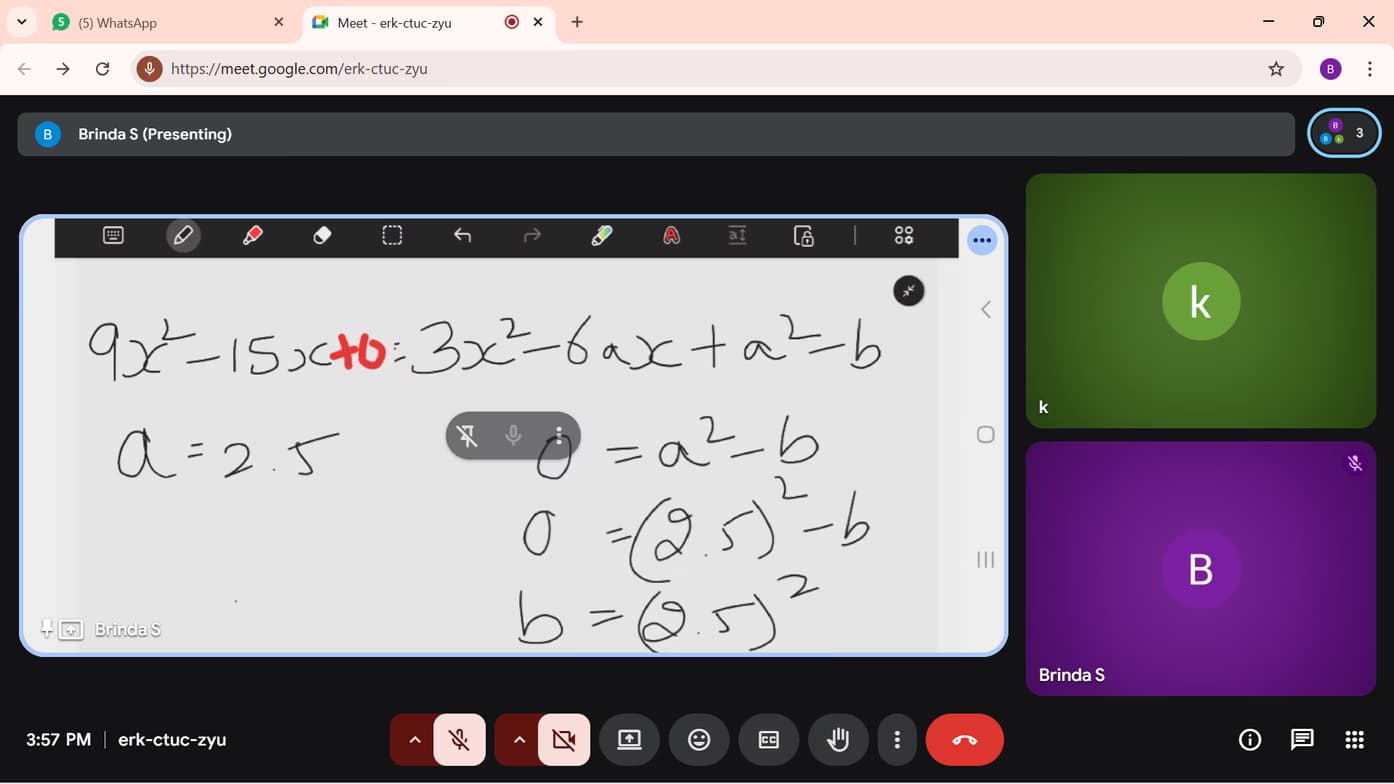Image resolution: width=1394 pixels, height=784 pixels.
Task: Unpin Brinda S's presentation
Action: [x=45, y=629]
